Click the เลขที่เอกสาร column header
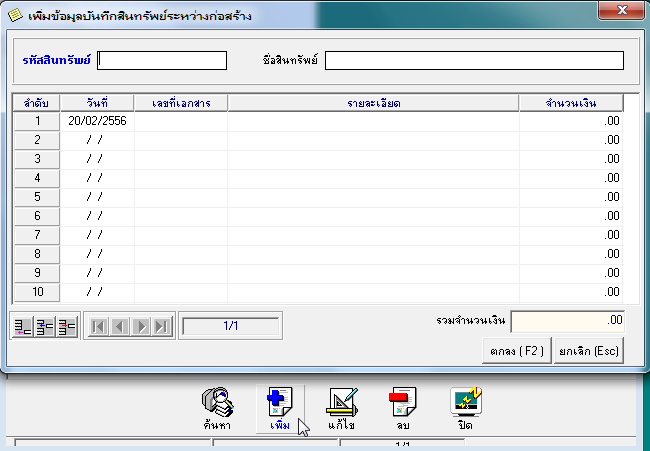The width and height of the screenshot is (650, 451). point(181,102)
